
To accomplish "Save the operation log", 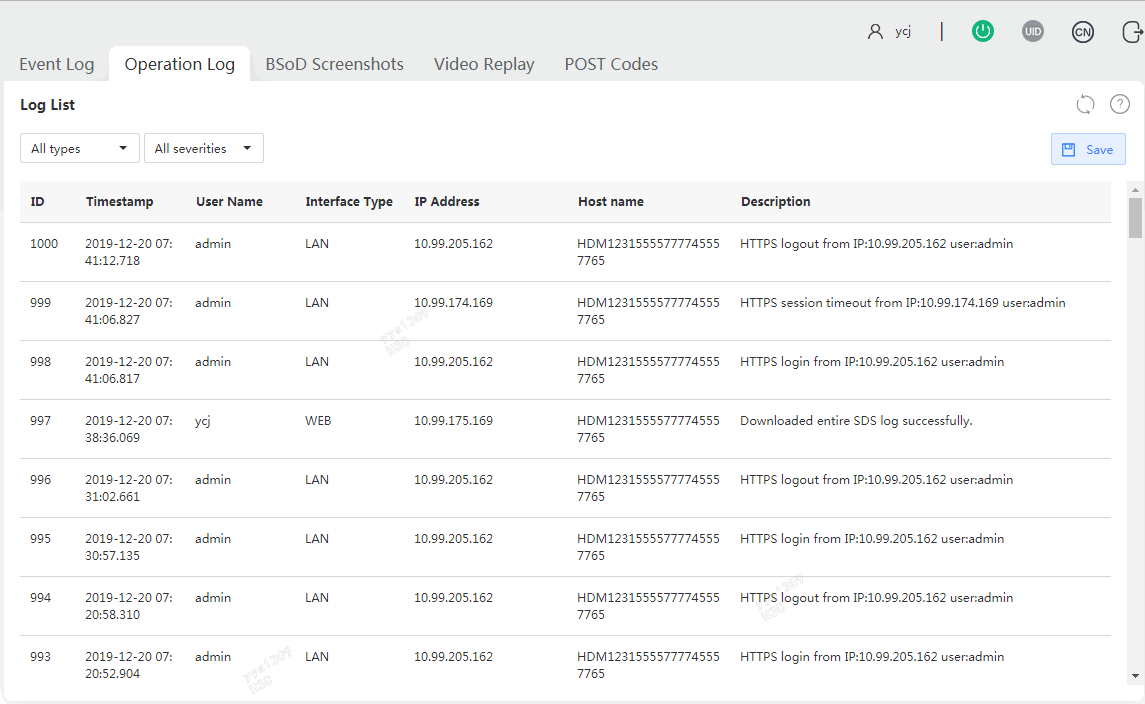I will pyautogui.click(x=1088, y=149).
